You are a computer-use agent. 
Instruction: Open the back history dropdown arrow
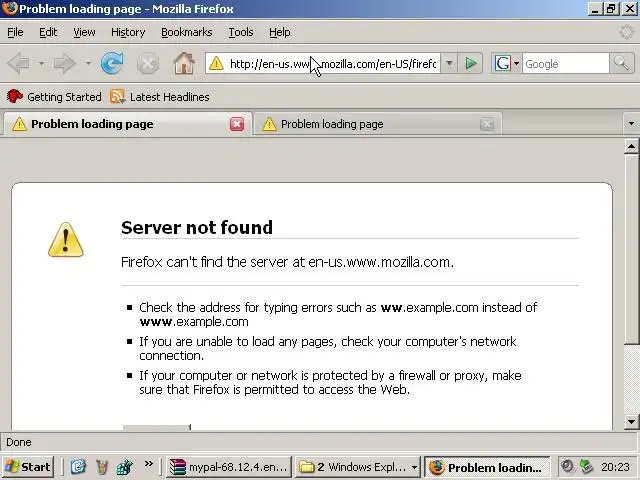pyautogui.click(x=41, y=64)
